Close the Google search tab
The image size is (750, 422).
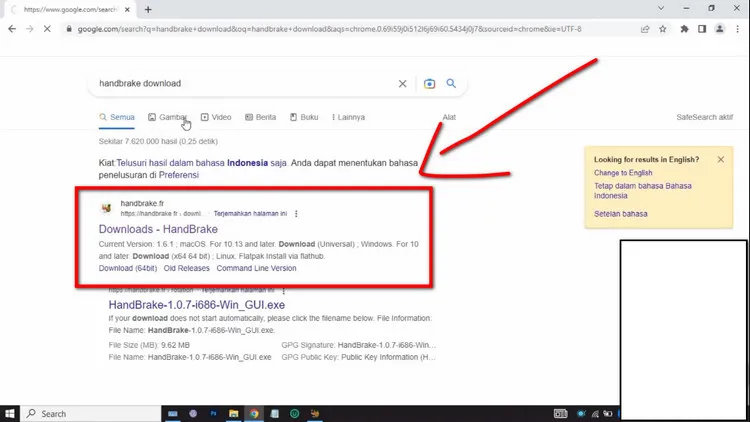point(127,10)
